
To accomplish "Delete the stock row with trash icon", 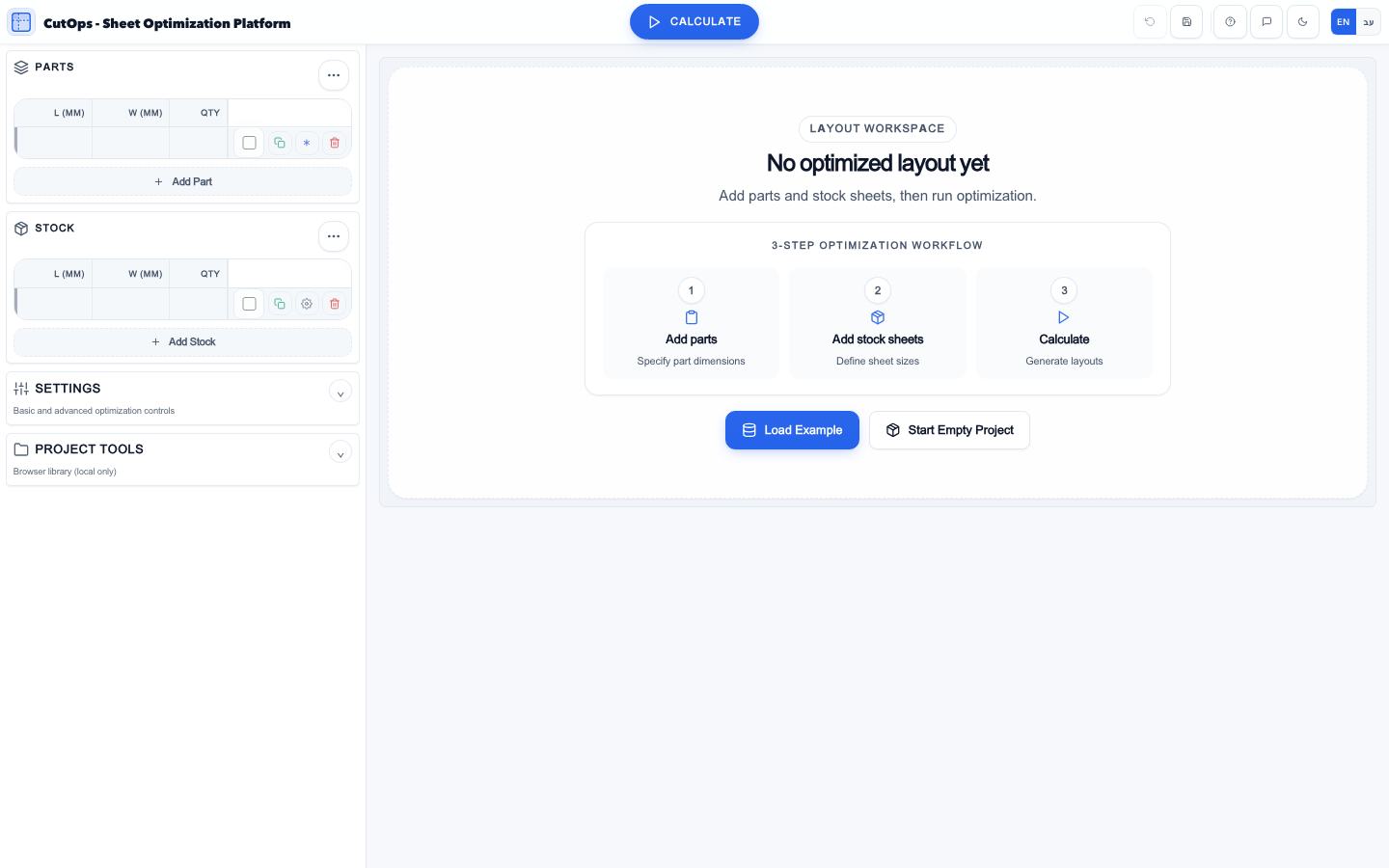I will click(335, 304).
